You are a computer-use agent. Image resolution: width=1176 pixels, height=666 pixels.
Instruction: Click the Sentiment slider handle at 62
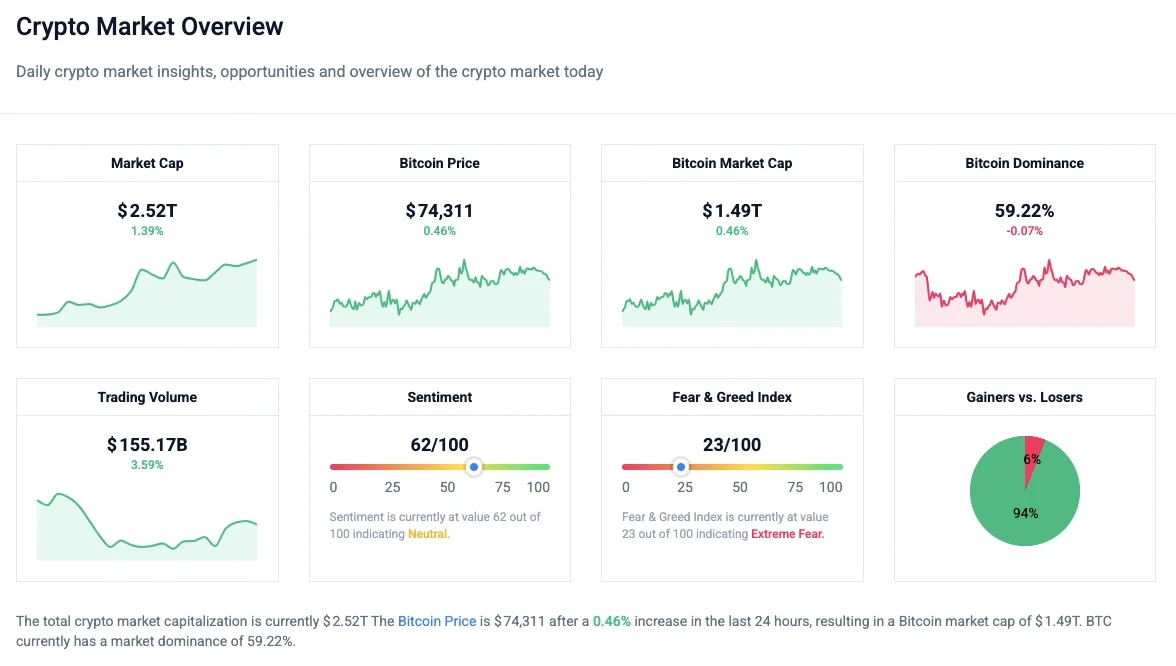click(x=474, y=467)
